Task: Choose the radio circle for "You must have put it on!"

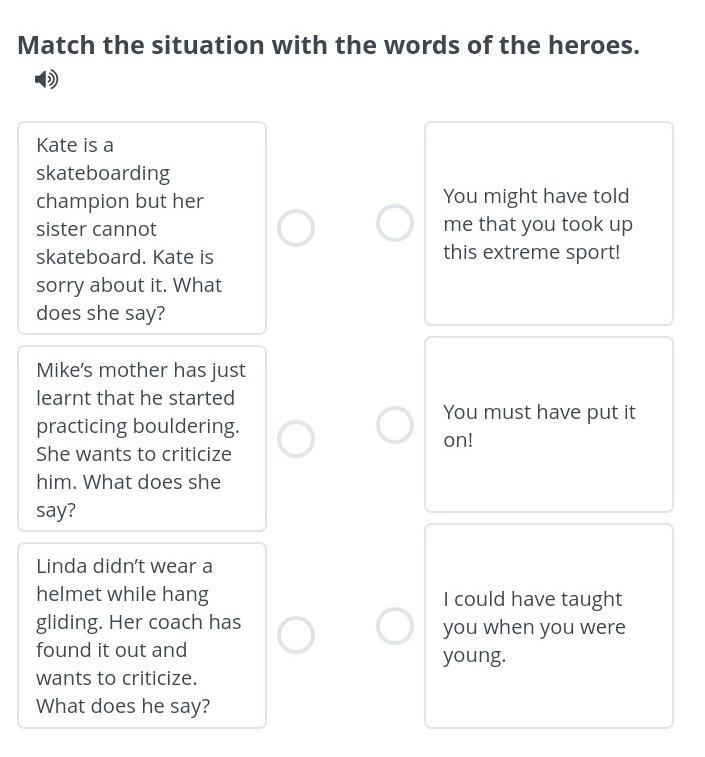Action: pos(395,425)
